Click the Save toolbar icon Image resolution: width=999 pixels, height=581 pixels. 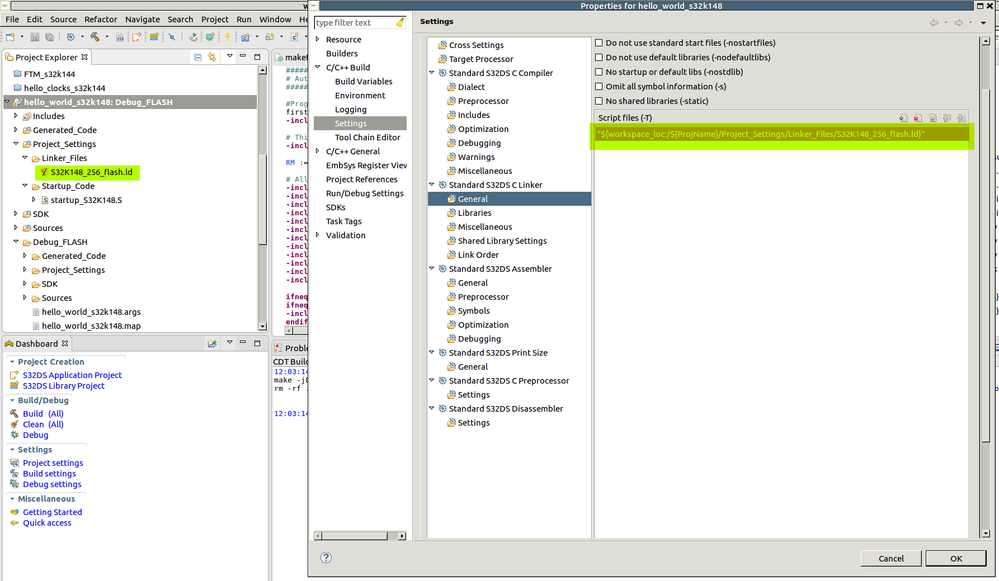34,37
